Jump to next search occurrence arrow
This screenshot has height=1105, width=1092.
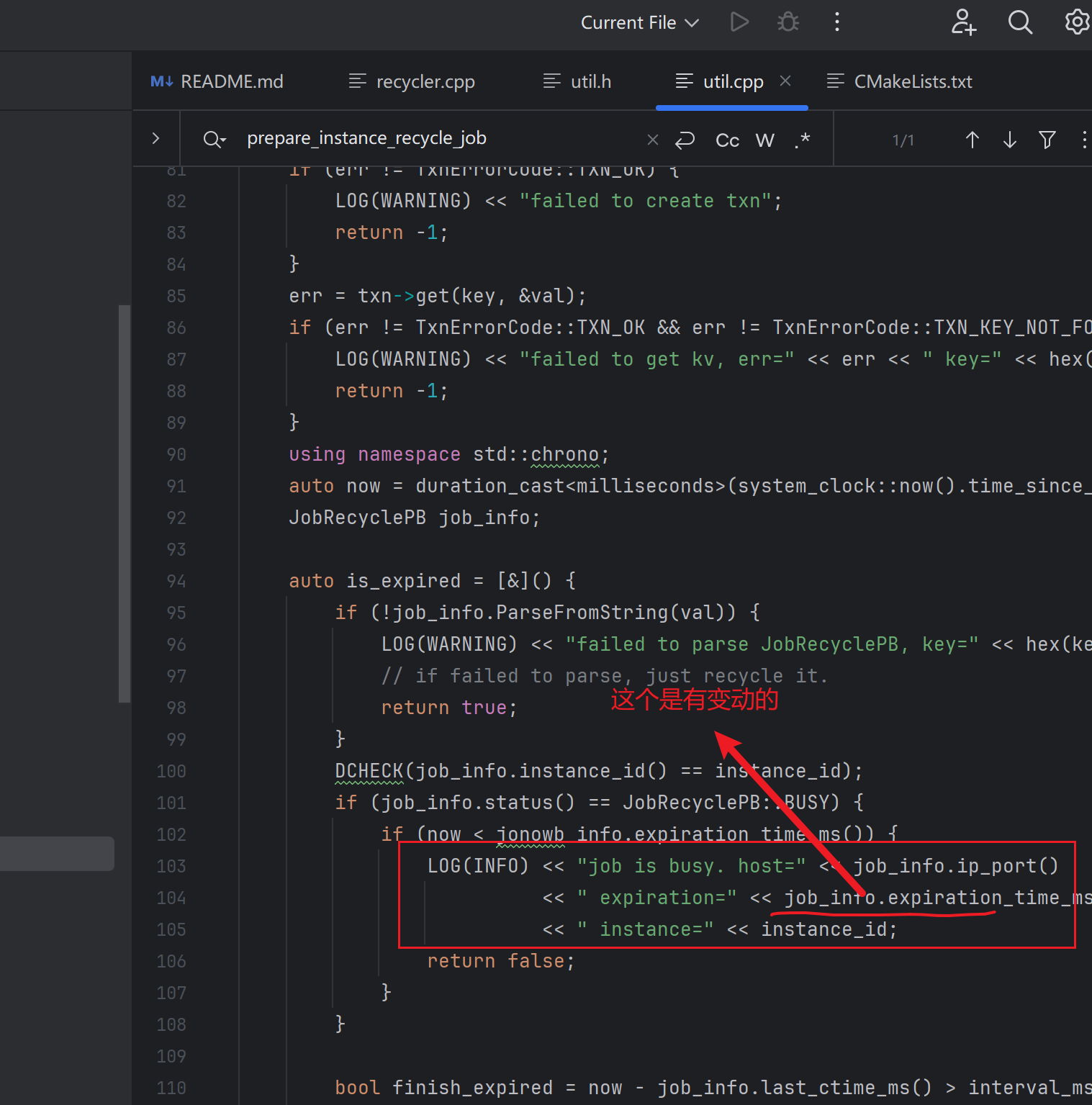pos(1009,140)
